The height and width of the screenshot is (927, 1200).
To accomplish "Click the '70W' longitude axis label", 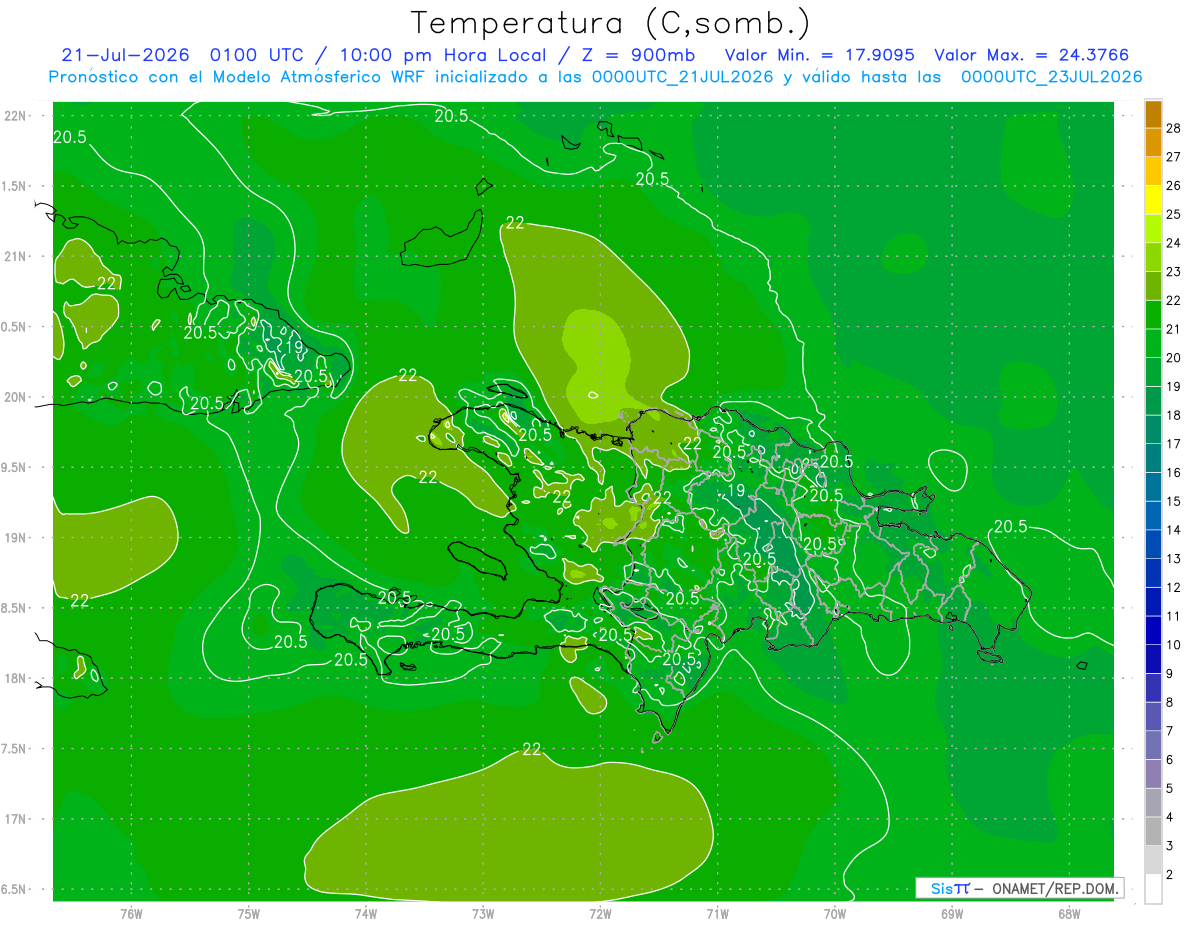I will (835, 914).
